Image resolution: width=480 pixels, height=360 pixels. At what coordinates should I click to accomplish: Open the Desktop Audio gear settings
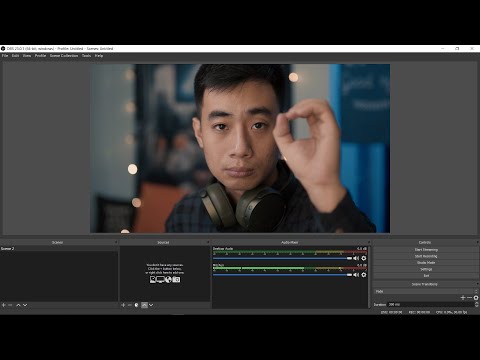[x=364, y=258]
